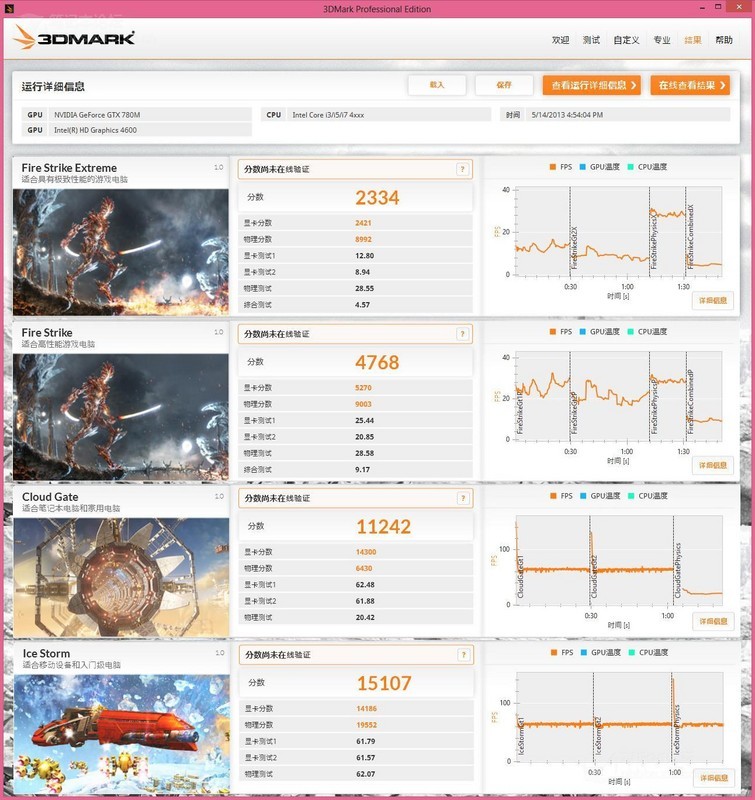755x800 pixels.
Task: Open 详细信息 for Fire Strike Extreme chart
Action: 713,301
